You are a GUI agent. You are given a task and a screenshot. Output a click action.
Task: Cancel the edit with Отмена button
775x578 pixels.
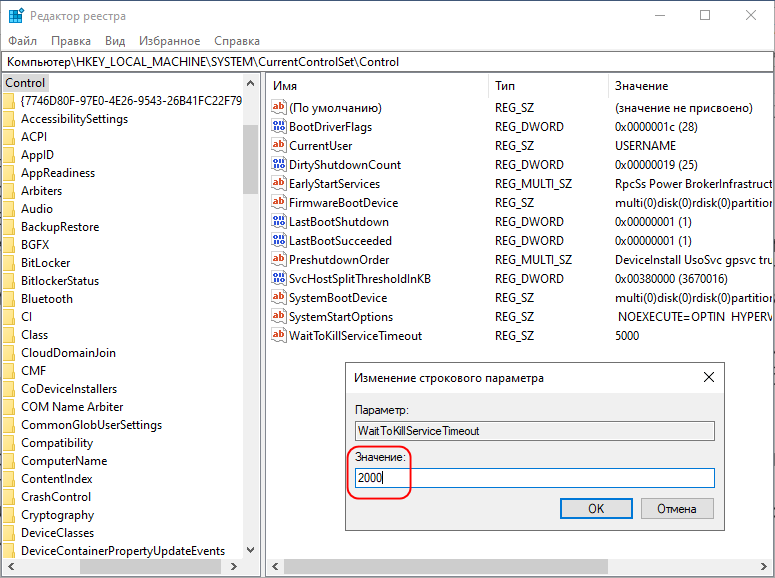677,508
